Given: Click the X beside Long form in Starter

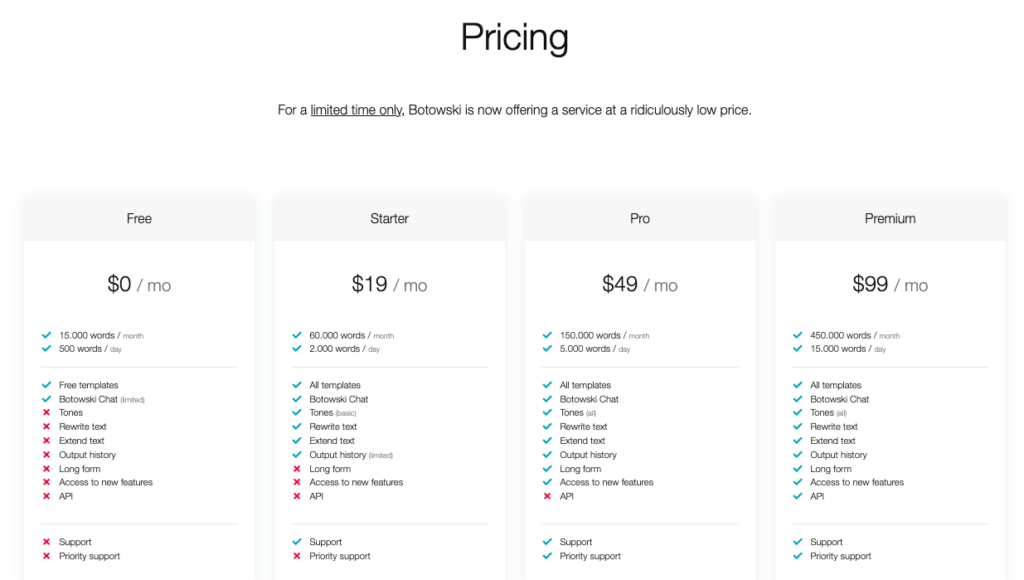Looking at the screenshot, I should 297,468.
